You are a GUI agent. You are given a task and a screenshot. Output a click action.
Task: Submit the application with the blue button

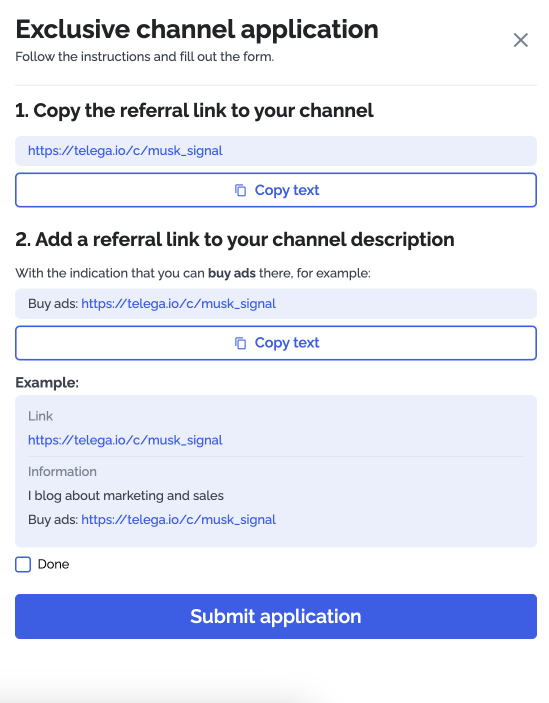(x=276, y=616)
